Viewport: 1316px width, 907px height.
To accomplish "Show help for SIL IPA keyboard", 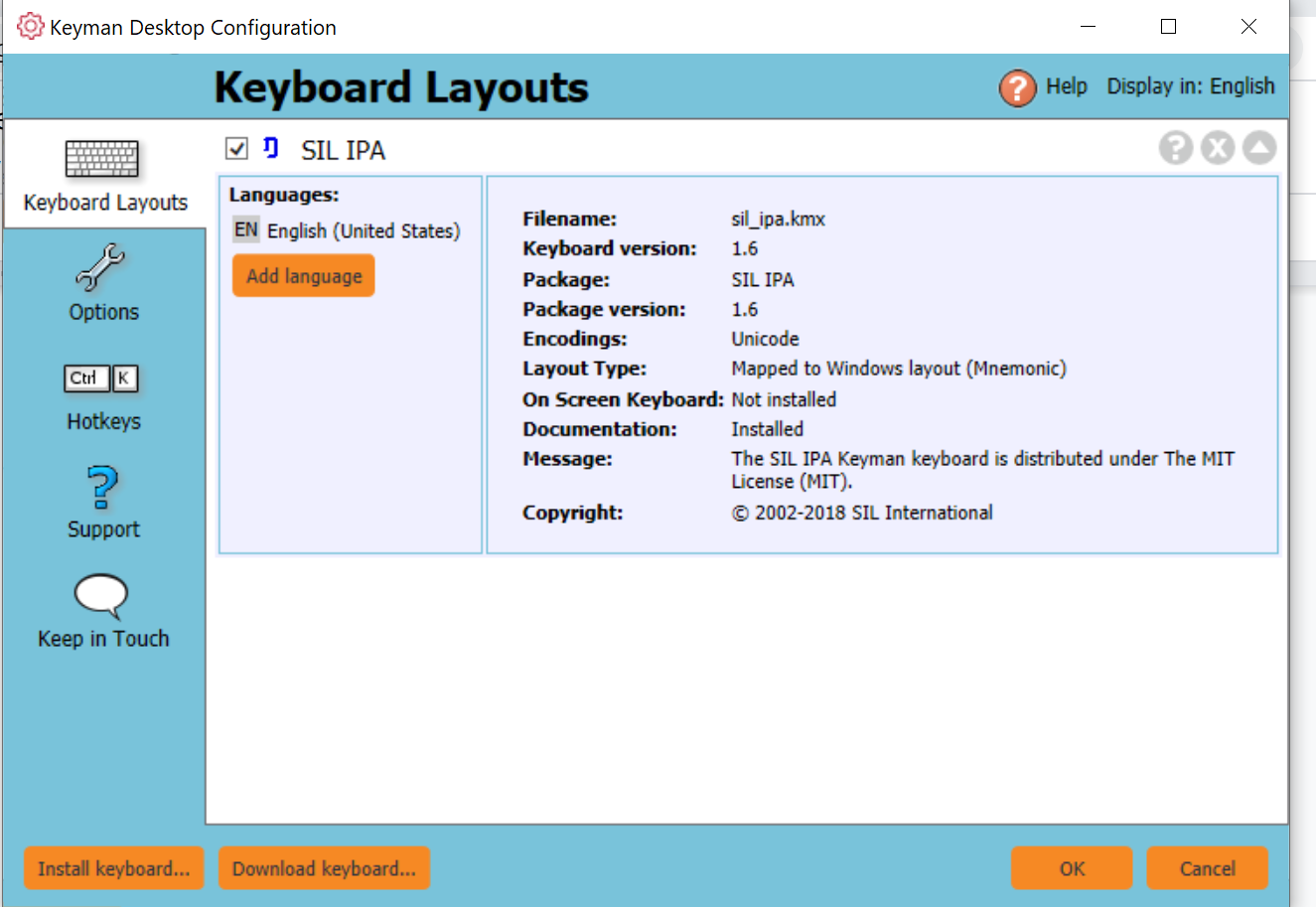I will coord(1176,148).
